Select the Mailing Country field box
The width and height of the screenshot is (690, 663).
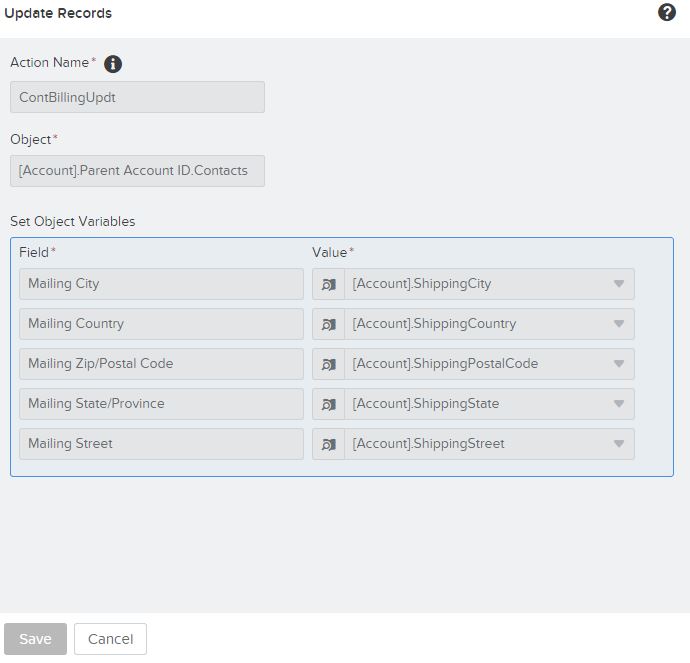pyautogui.click(x=161, y=324)
